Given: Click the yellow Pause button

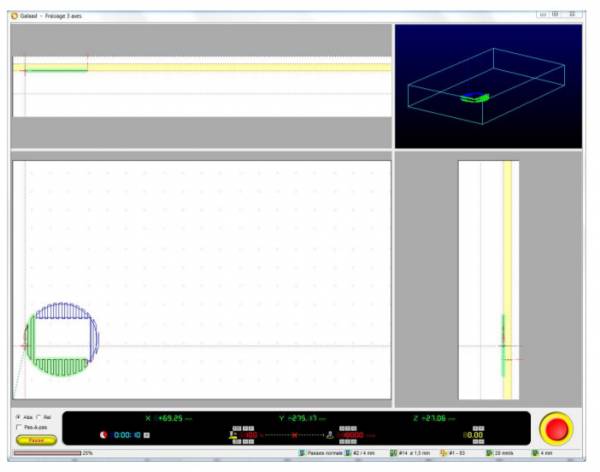Looking at the screenshot, I should pos(35,440).
